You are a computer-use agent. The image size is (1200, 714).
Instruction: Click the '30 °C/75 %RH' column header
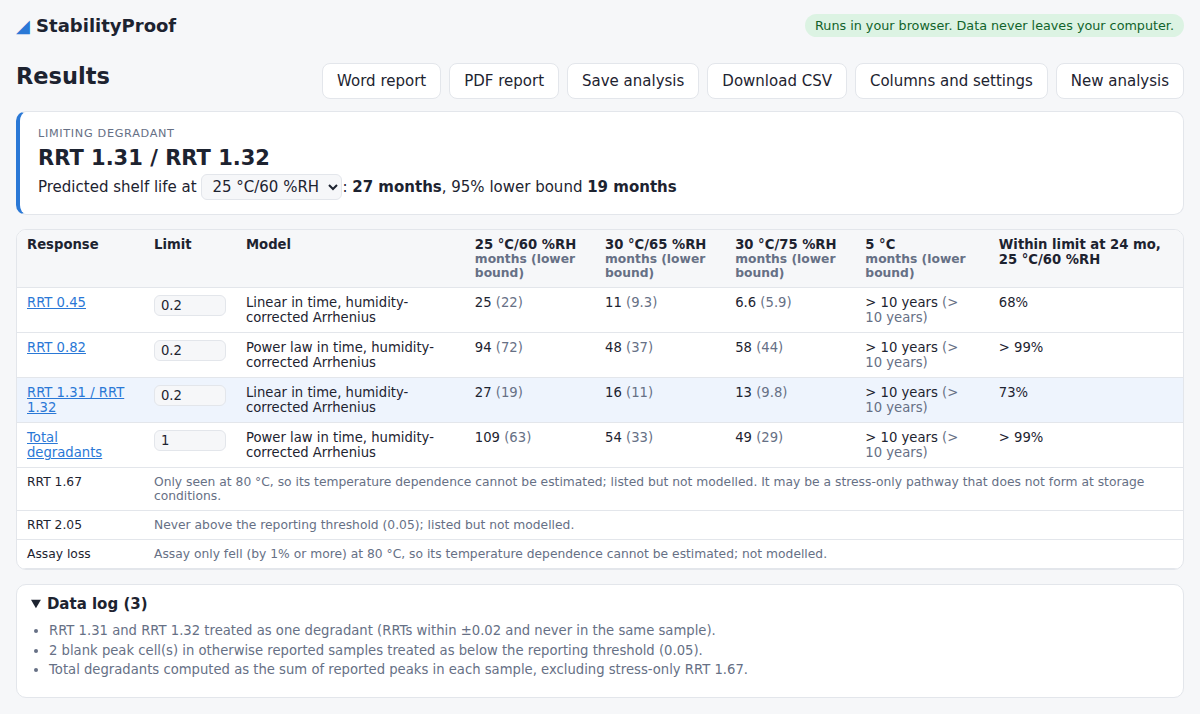(x=786, y=244)
